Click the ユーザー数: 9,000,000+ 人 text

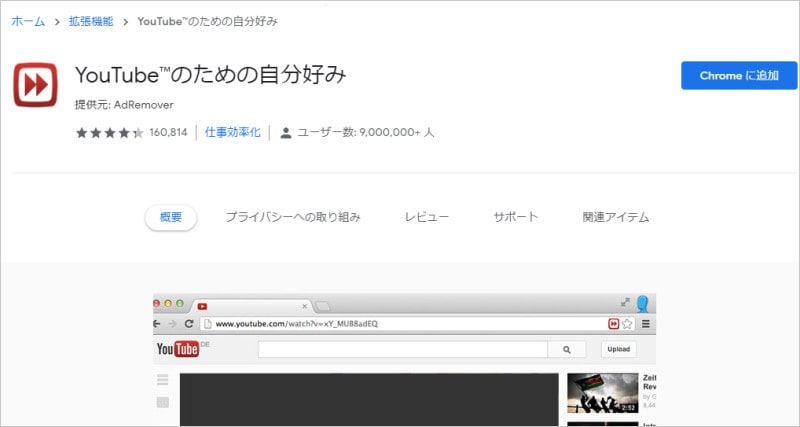point(366,133)
